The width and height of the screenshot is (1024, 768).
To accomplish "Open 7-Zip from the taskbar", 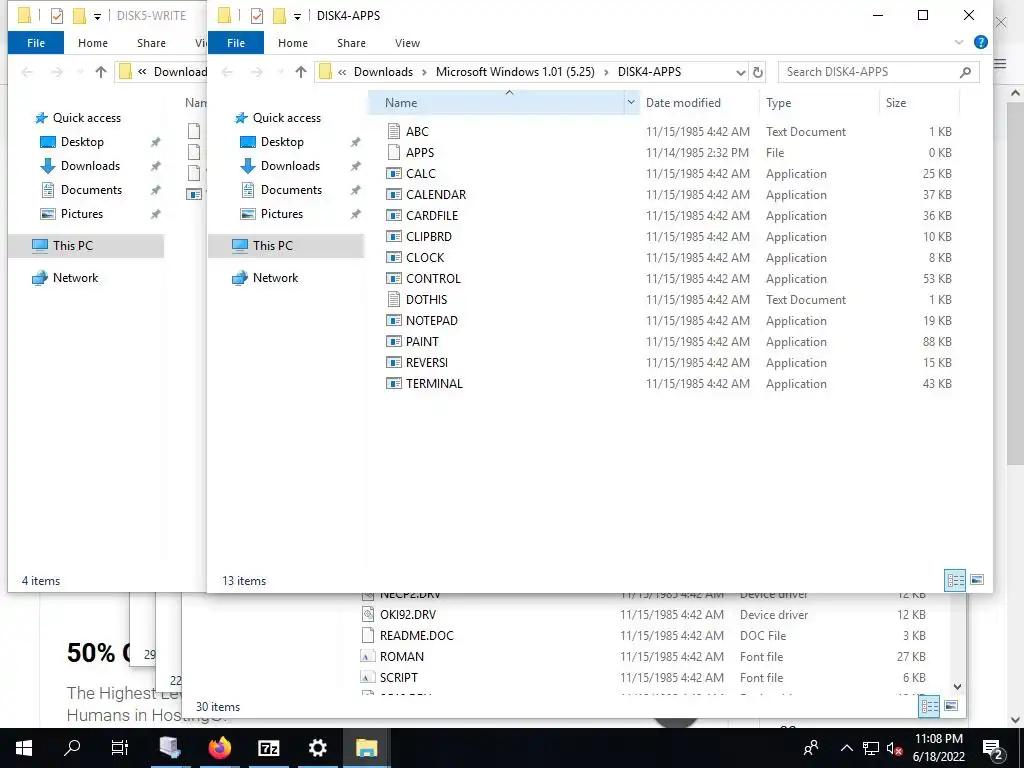I will coord(268,748).
